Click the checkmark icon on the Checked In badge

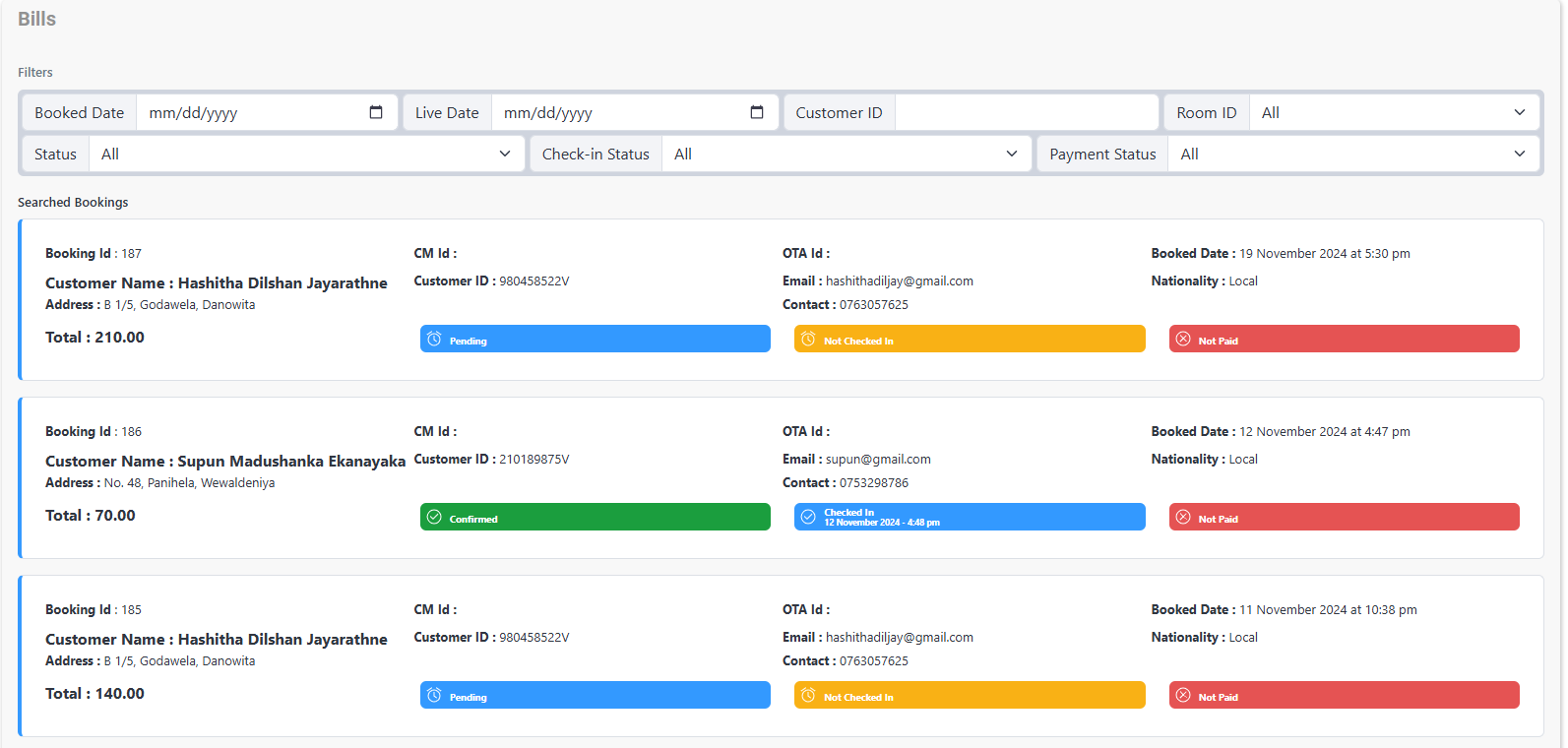(808, 518)
